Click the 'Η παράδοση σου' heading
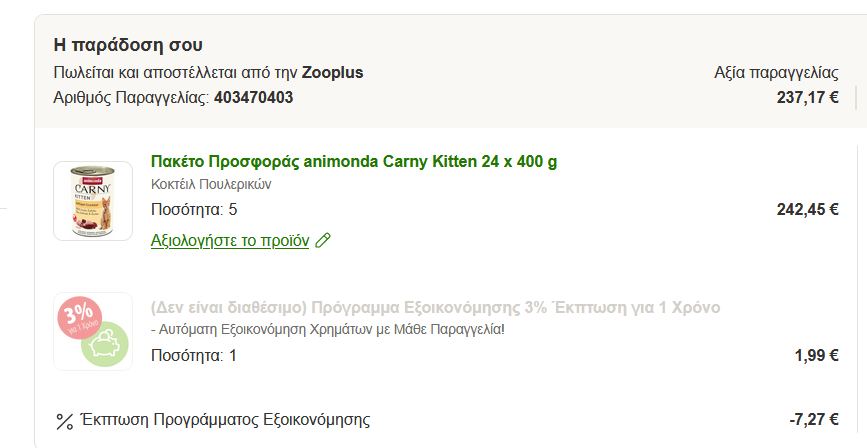Image resolution: width=867 pixels, height=448 pixels. pyautogui.click(x=128, y=46)
